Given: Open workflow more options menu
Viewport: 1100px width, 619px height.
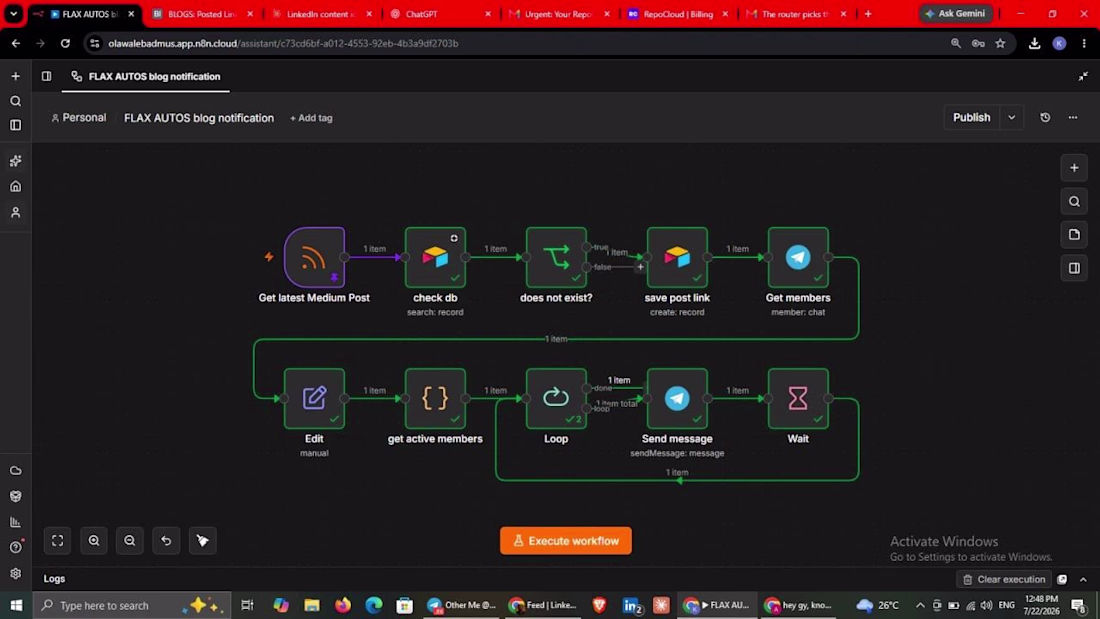Looking at the screenshot, I should click(x=1073, y=118).
